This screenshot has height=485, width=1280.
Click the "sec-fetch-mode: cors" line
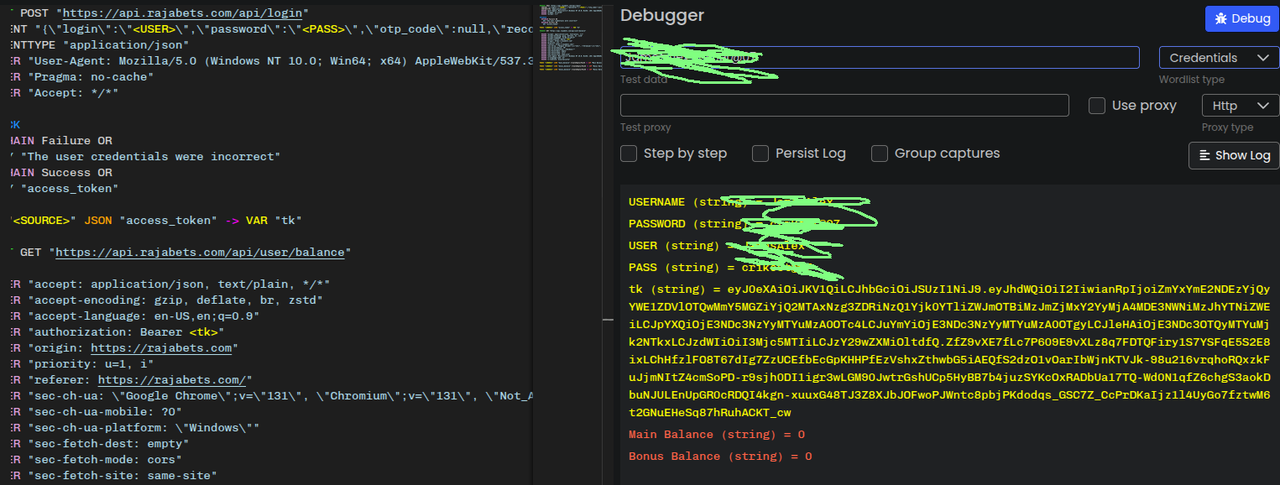96,459
